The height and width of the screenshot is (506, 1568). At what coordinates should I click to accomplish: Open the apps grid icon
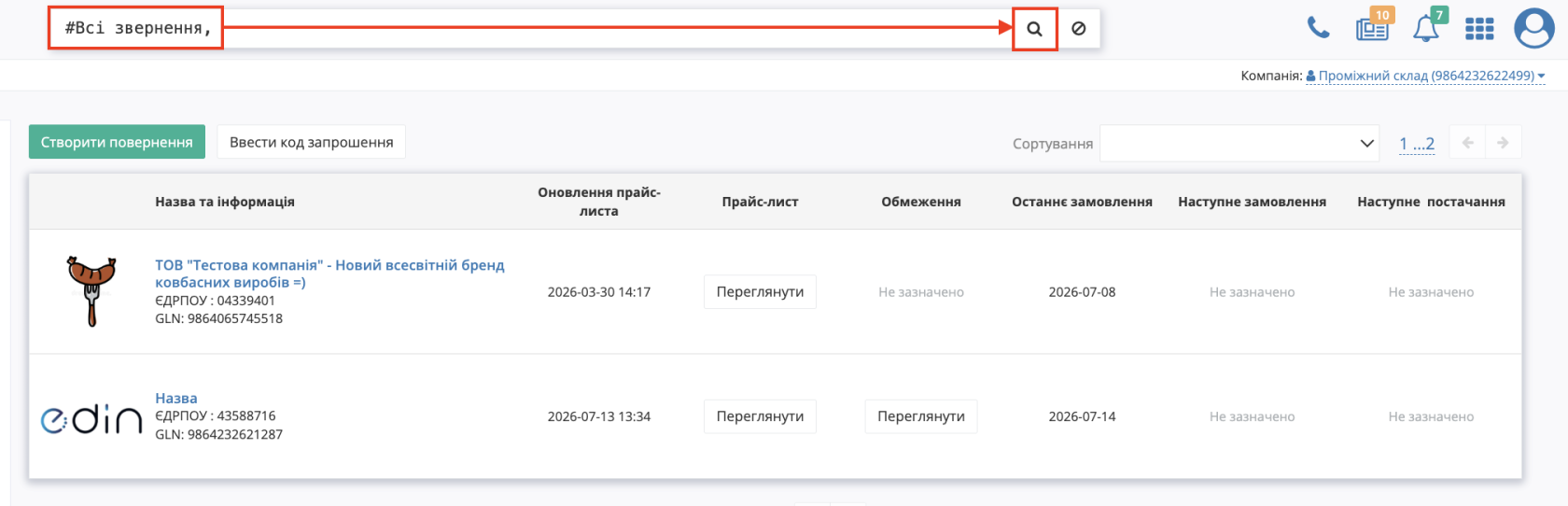click(1479, 29)
